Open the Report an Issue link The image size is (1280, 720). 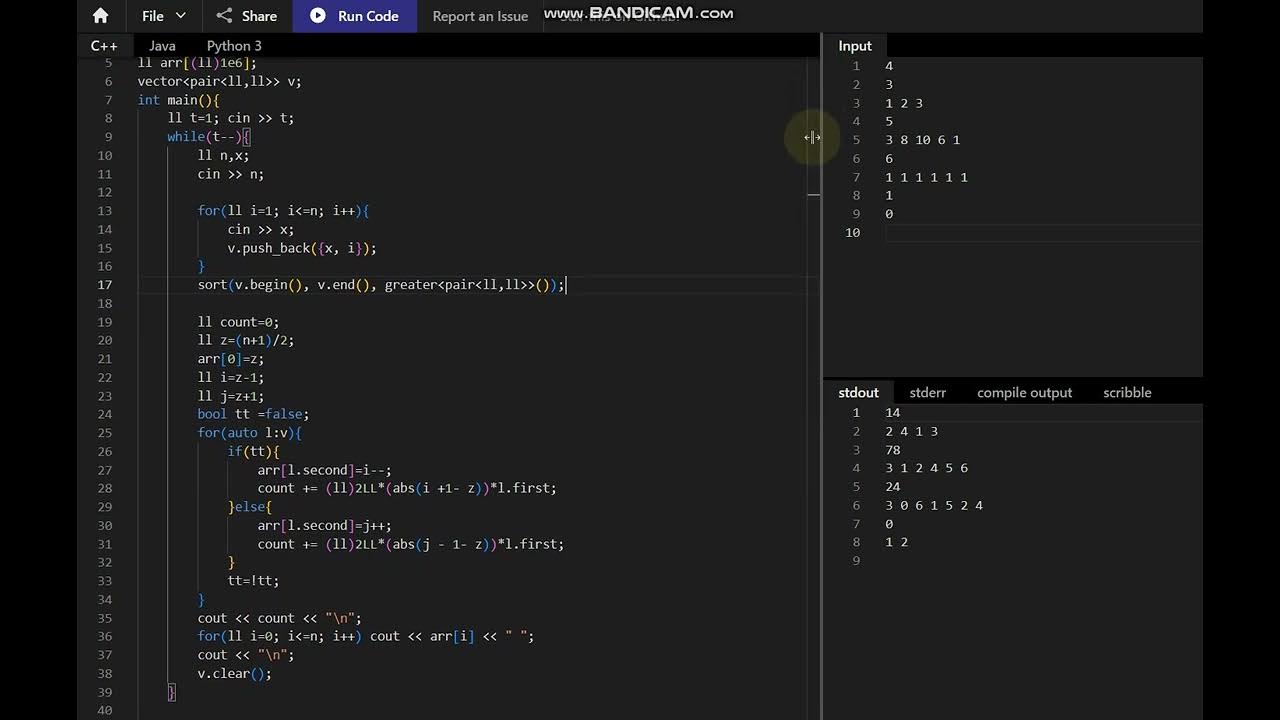pos(480,16)
